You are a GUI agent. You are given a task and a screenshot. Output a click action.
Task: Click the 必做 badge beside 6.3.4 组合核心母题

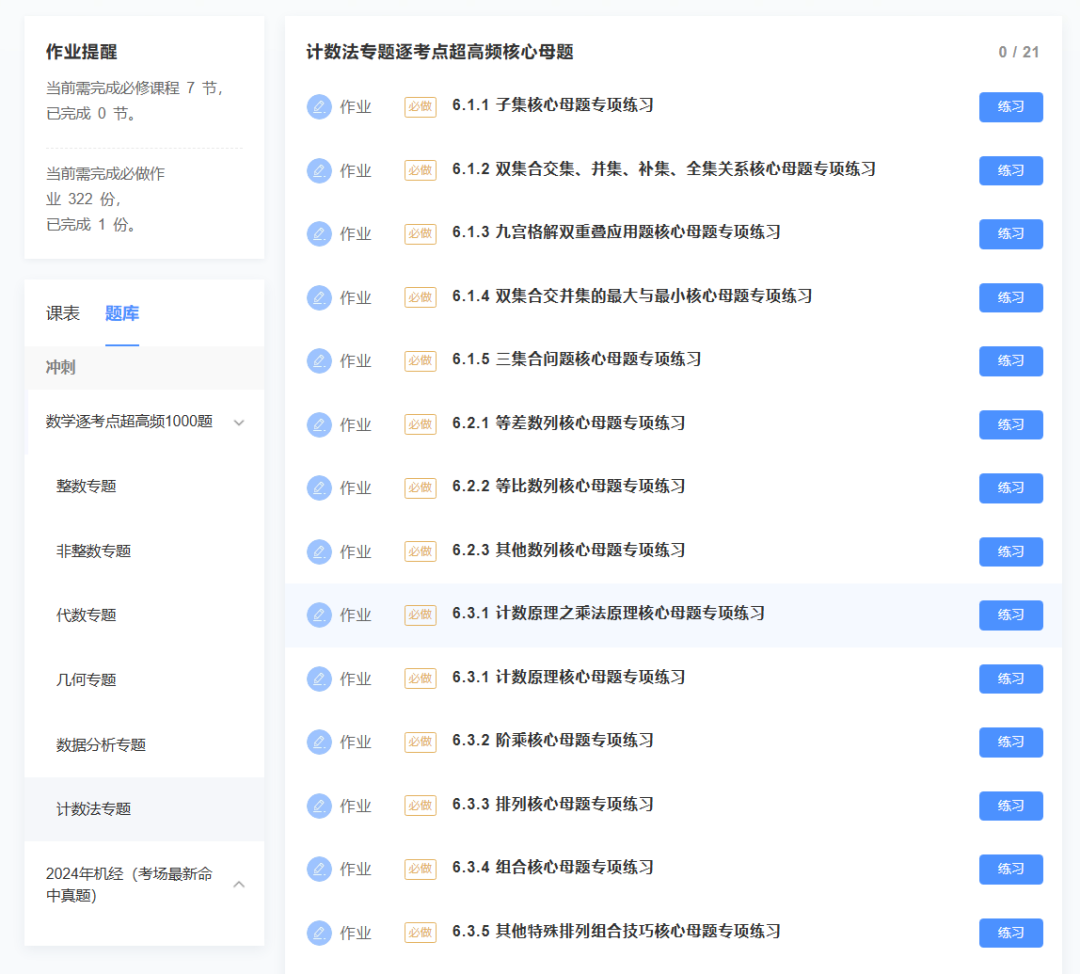pyautogui.click(x=420, y=869)
